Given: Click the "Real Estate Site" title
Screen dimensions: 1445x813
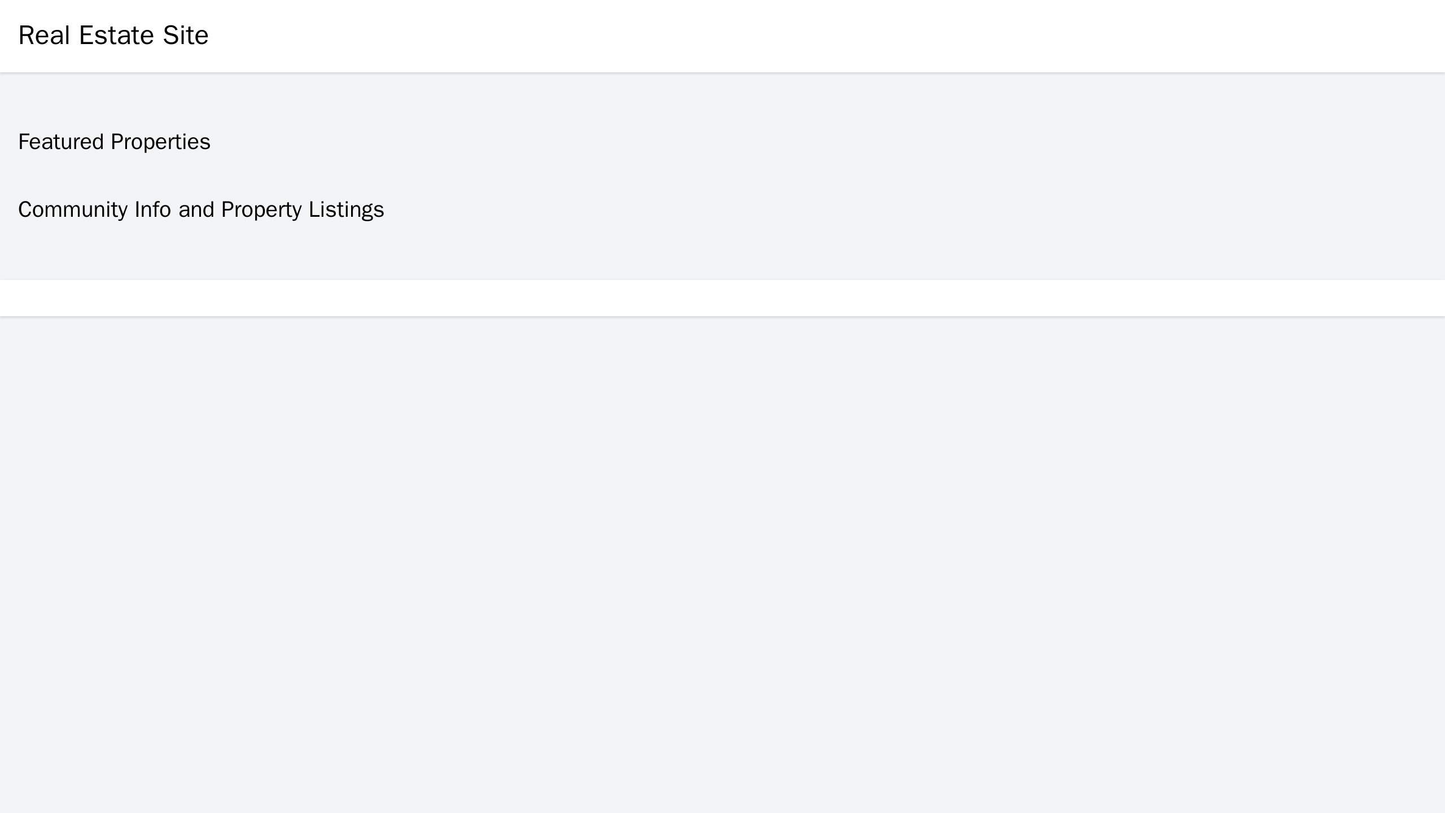Looking at the screenshot, I should click(113, 36).
